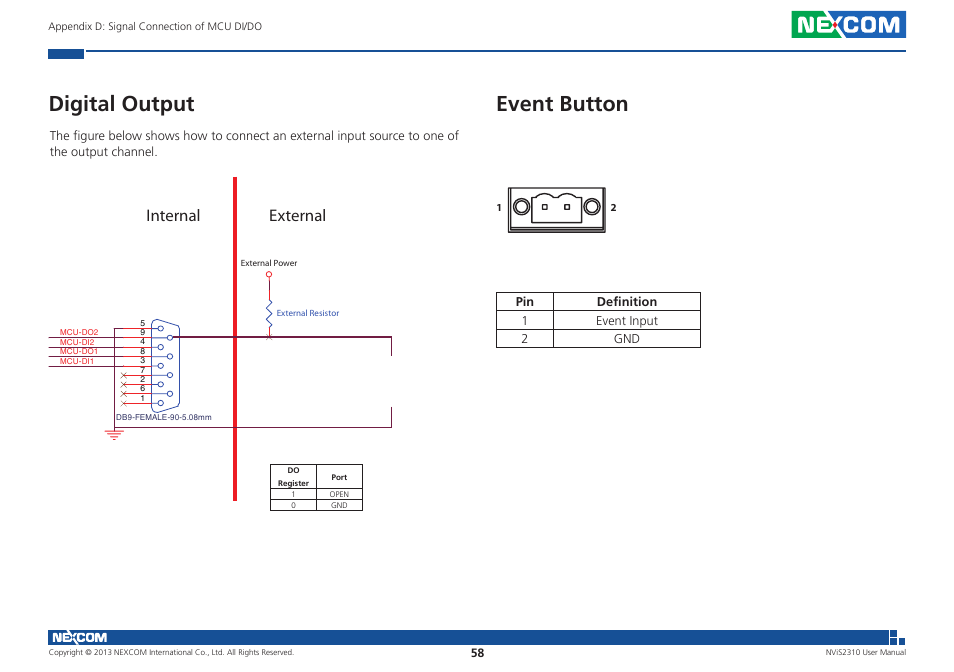Viewport: 954px width, 672px height.
Task: Click the event button connector diagram
Action: 557,210
